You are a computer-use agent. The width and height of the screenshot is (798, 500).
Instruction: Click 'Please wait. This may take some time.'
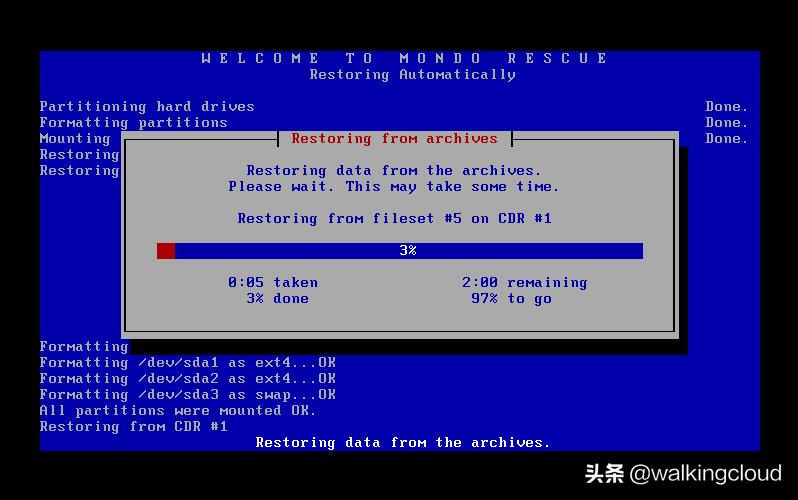click(393, 187)
